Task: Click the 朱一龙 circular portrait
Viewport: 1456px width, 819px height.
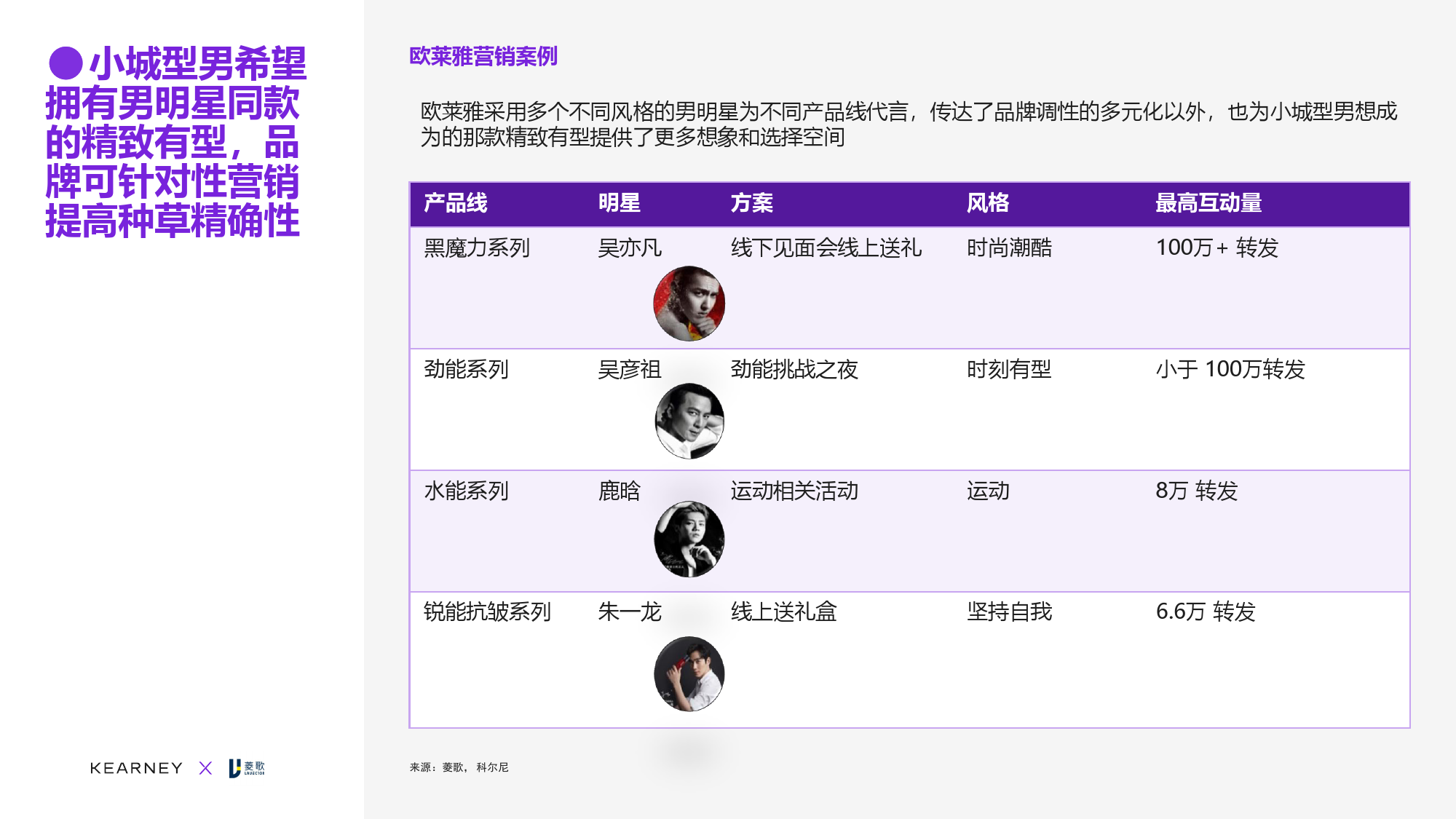Action: coord(689,673)
